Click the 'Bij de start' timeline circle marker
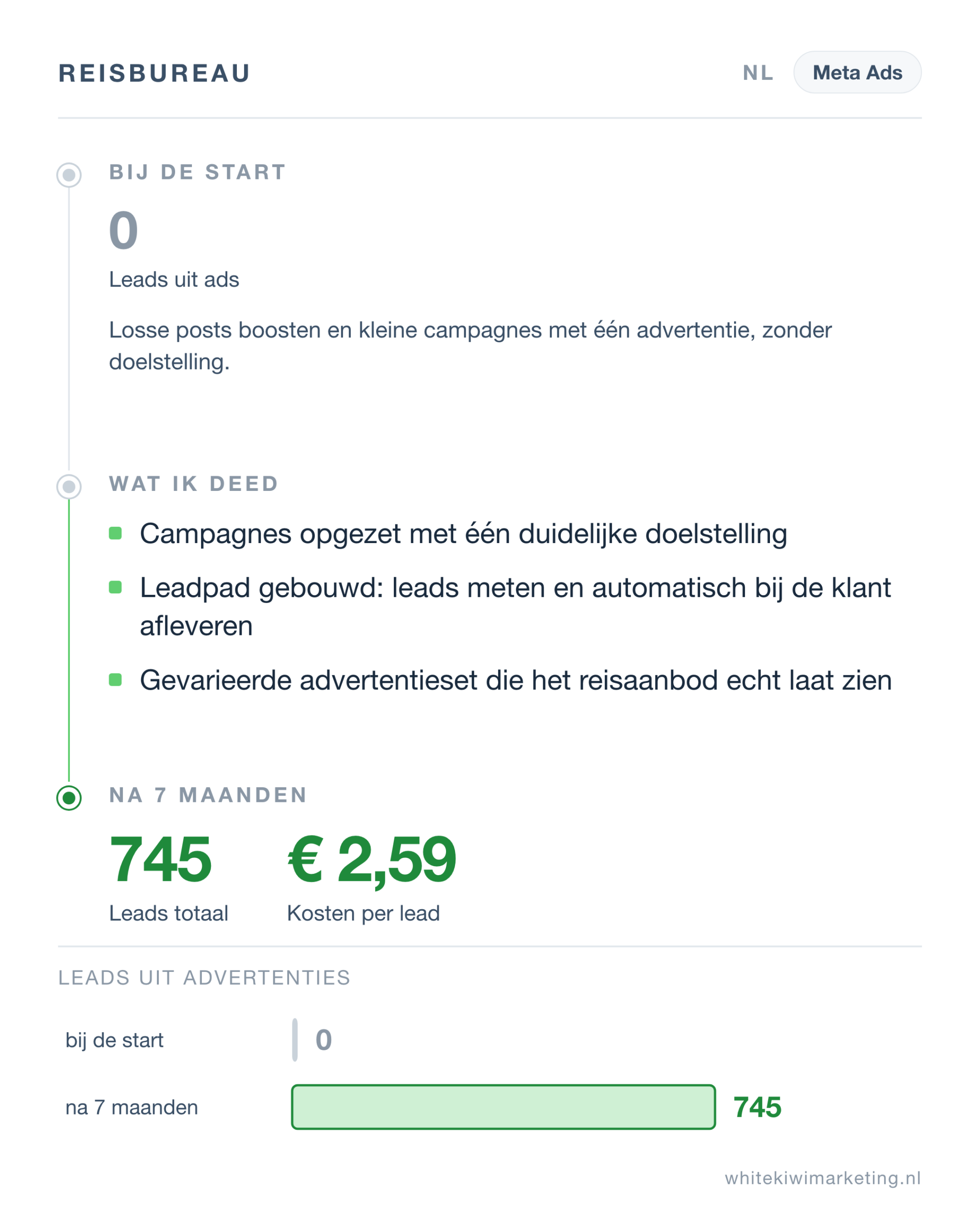Viewport: 980px width, 1225px height. pyautogui.click(x=69, y=175)
